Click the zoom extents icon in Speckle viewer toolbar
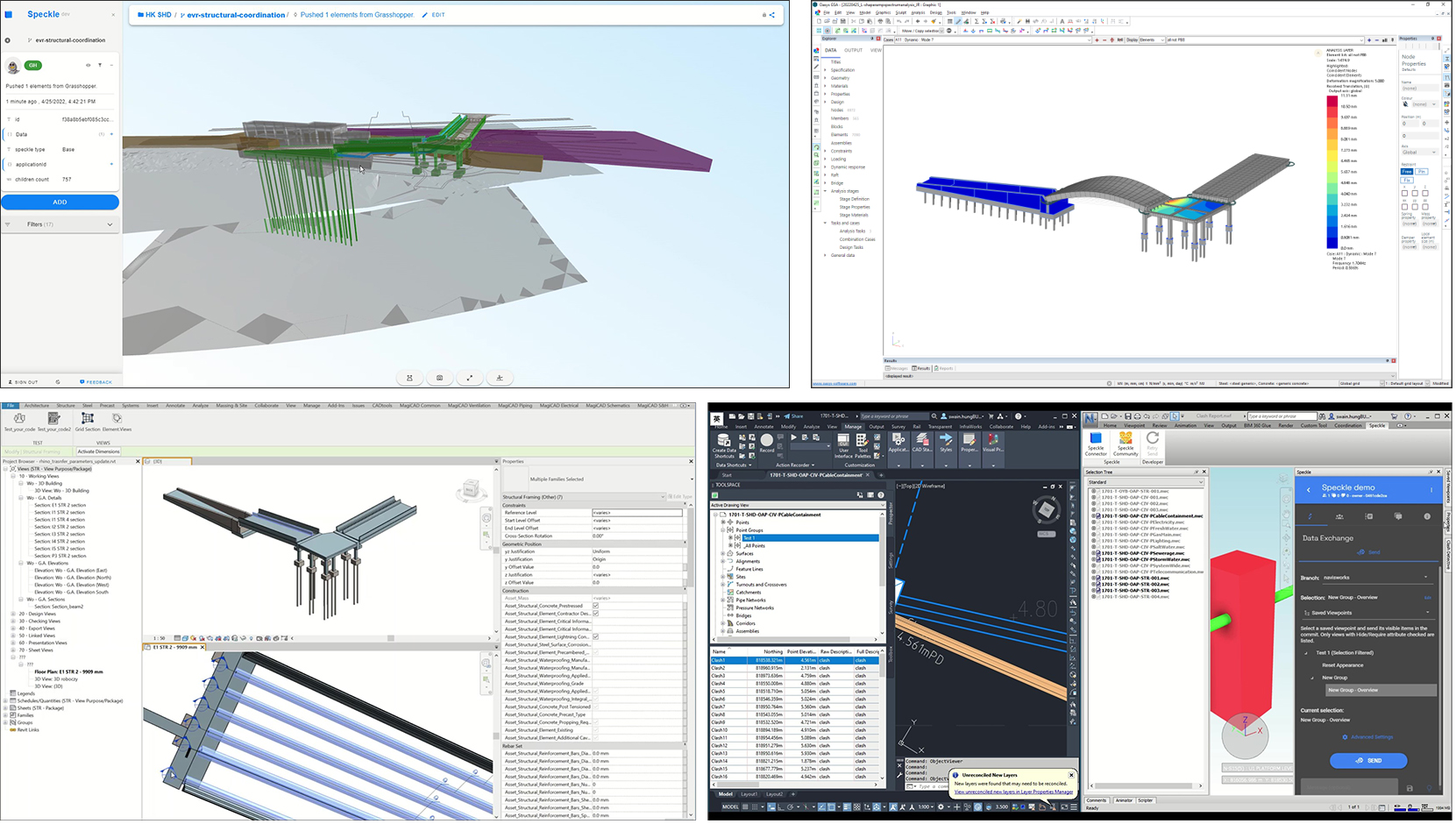This screenshot has width=1456, height=824. [x=409, y=379]
